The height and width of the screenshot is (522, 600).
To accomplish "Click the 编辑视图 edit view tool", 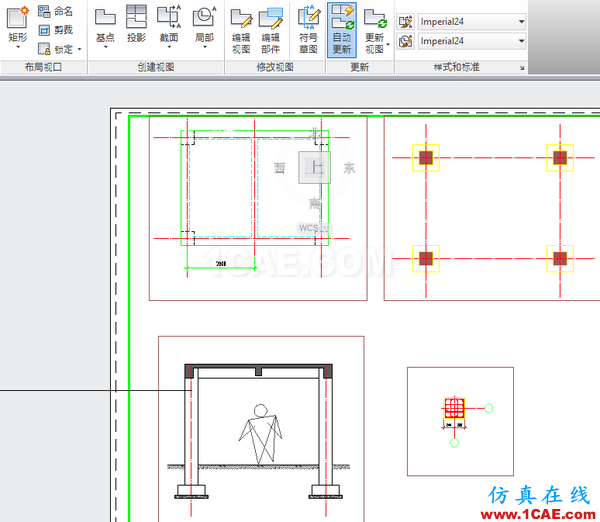I will point(241,31).
